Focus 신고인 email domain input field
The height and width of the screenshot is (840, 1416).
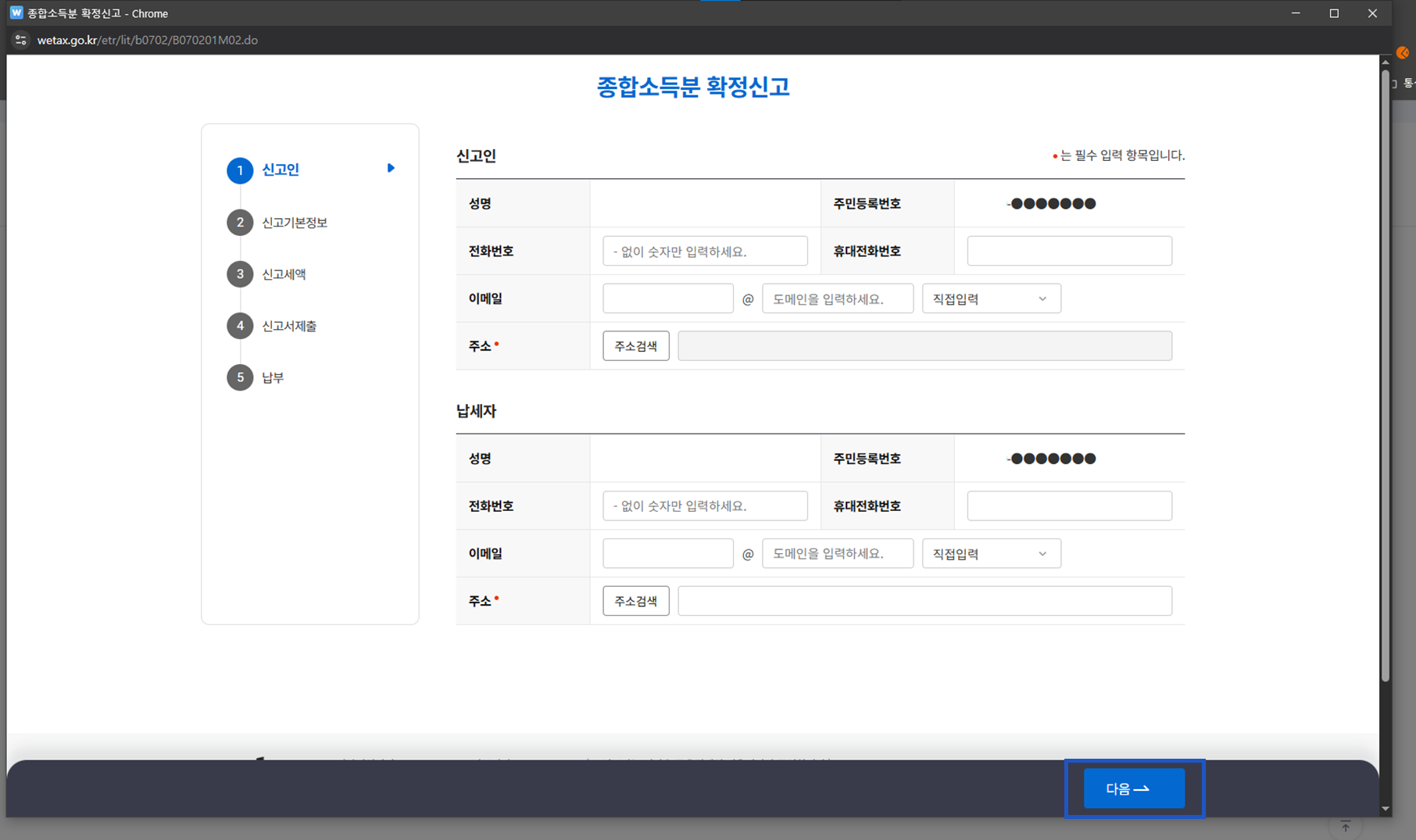click(838, 298)
